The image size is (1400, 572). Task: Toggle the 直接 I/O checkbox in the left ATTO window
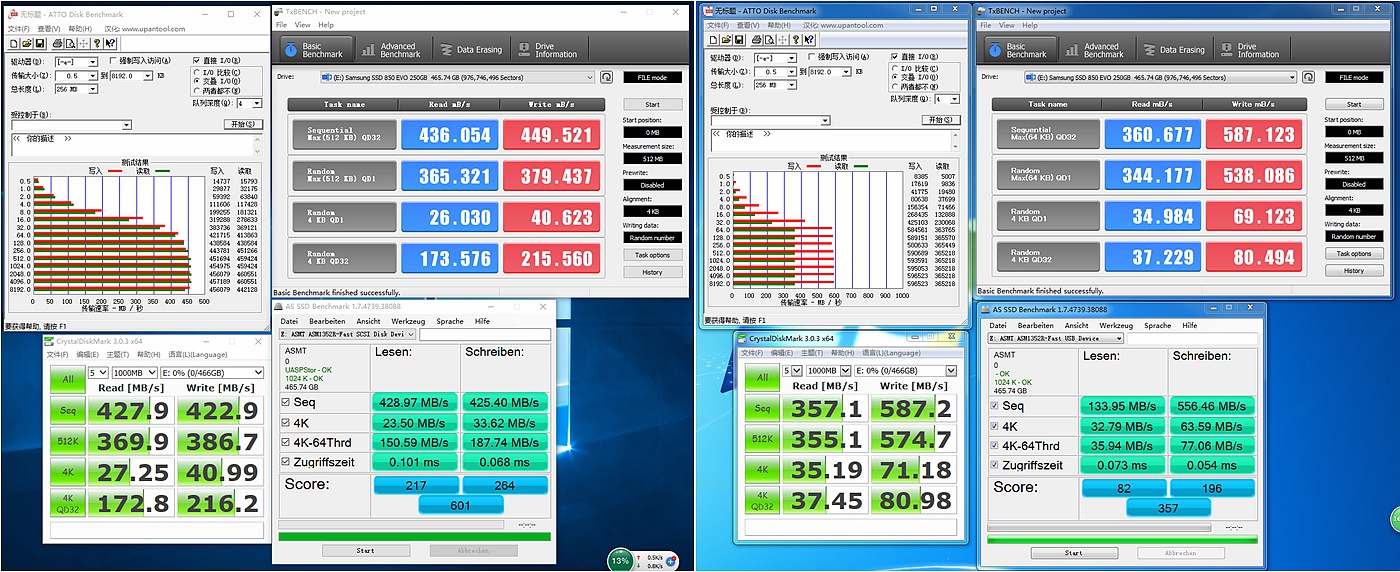coord(197,60)
